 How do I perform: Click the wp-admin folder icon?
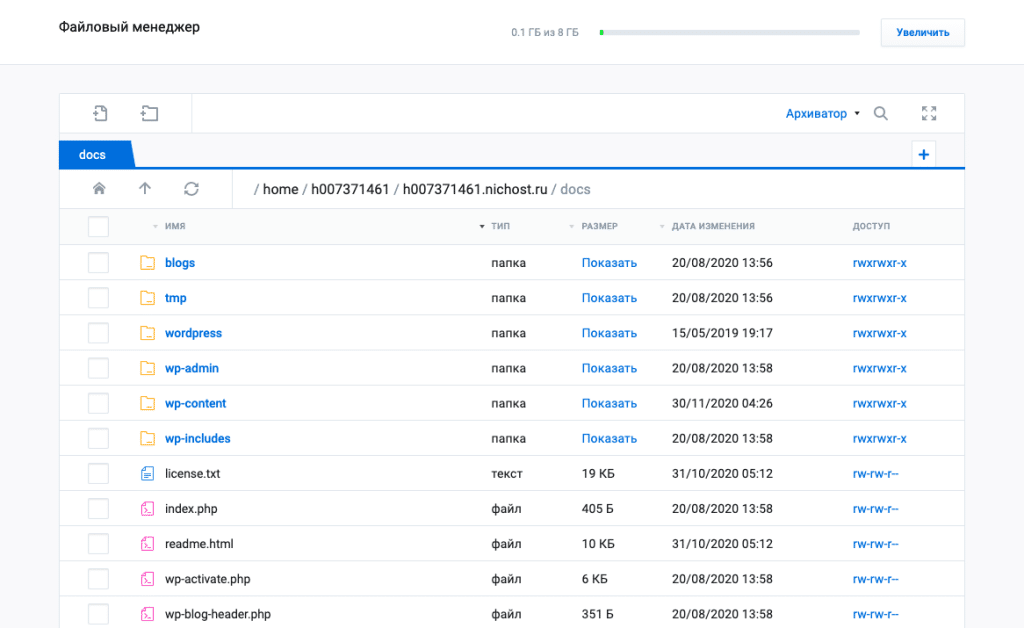tap(148, 368)
